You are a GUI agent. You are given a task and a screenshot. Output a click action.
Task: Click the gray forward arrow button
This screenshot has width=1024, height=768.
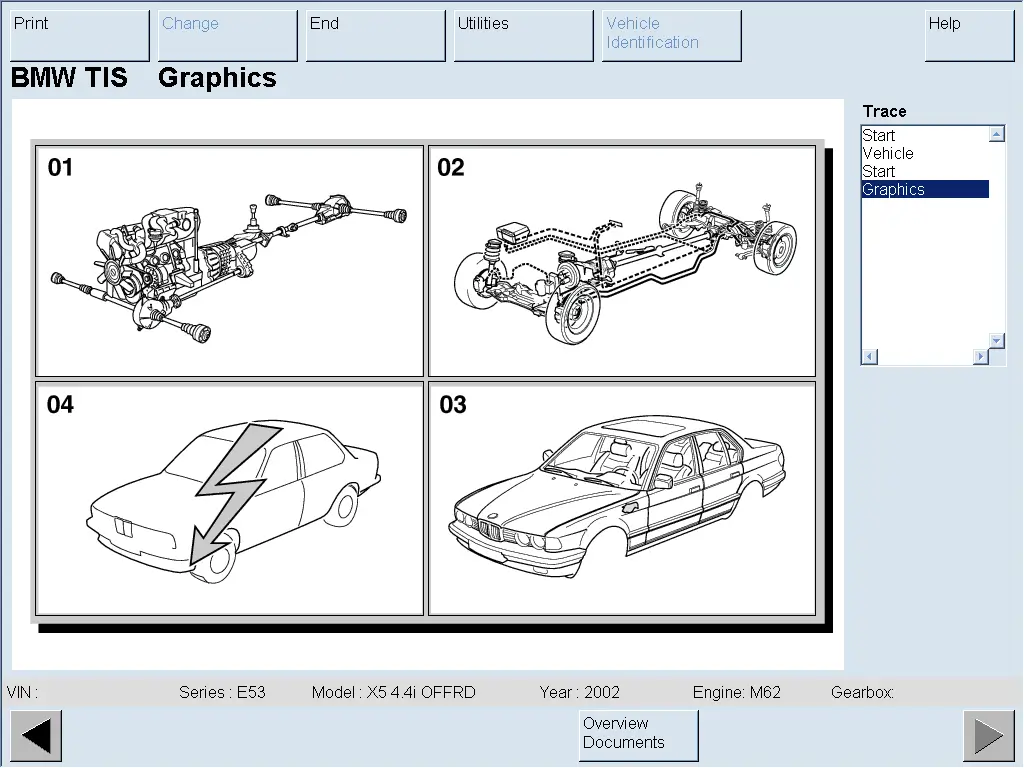(988, 736)
